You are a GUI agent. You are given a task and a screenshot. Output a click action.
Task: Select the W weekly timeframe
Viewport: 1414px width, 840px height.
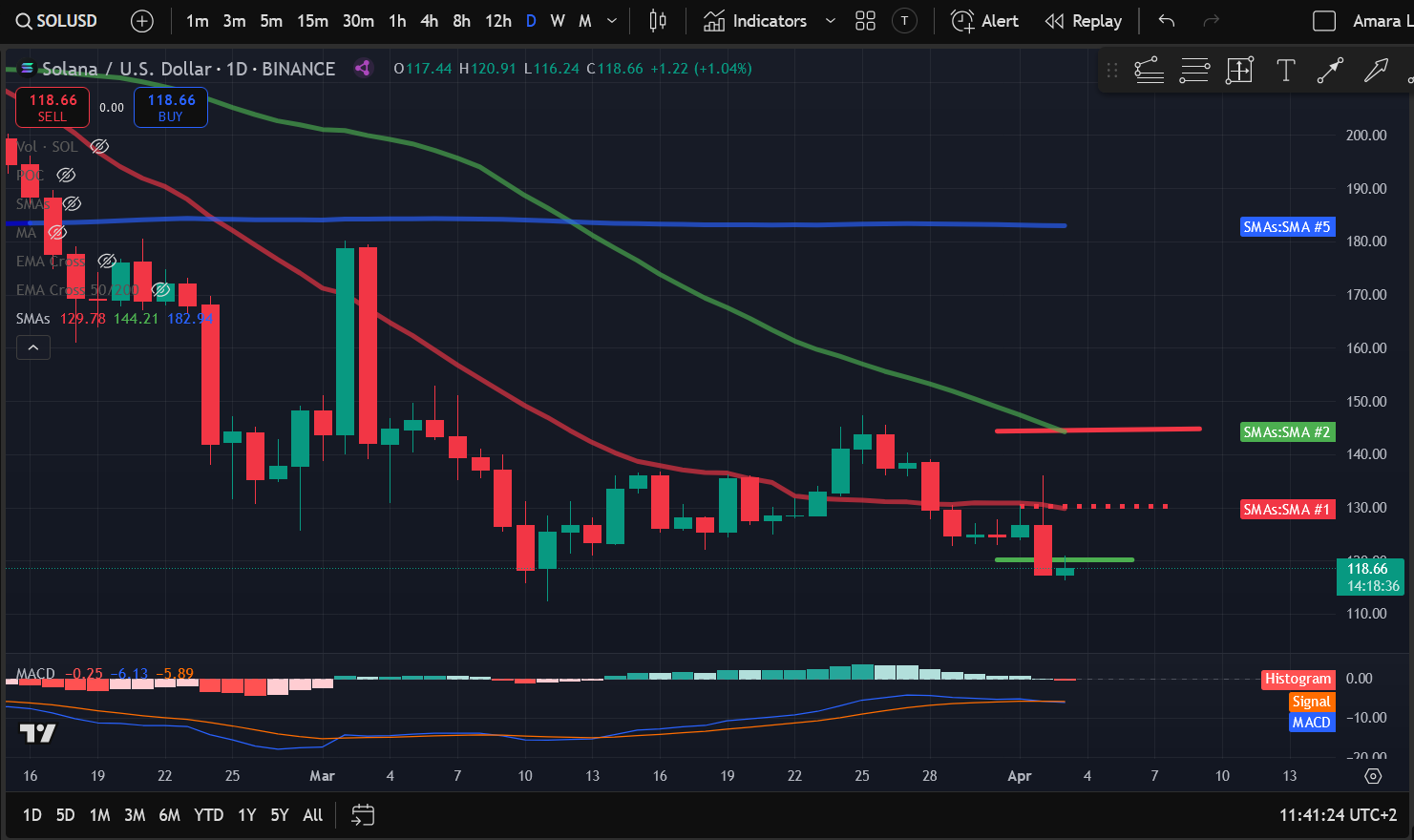coord(558,21)
